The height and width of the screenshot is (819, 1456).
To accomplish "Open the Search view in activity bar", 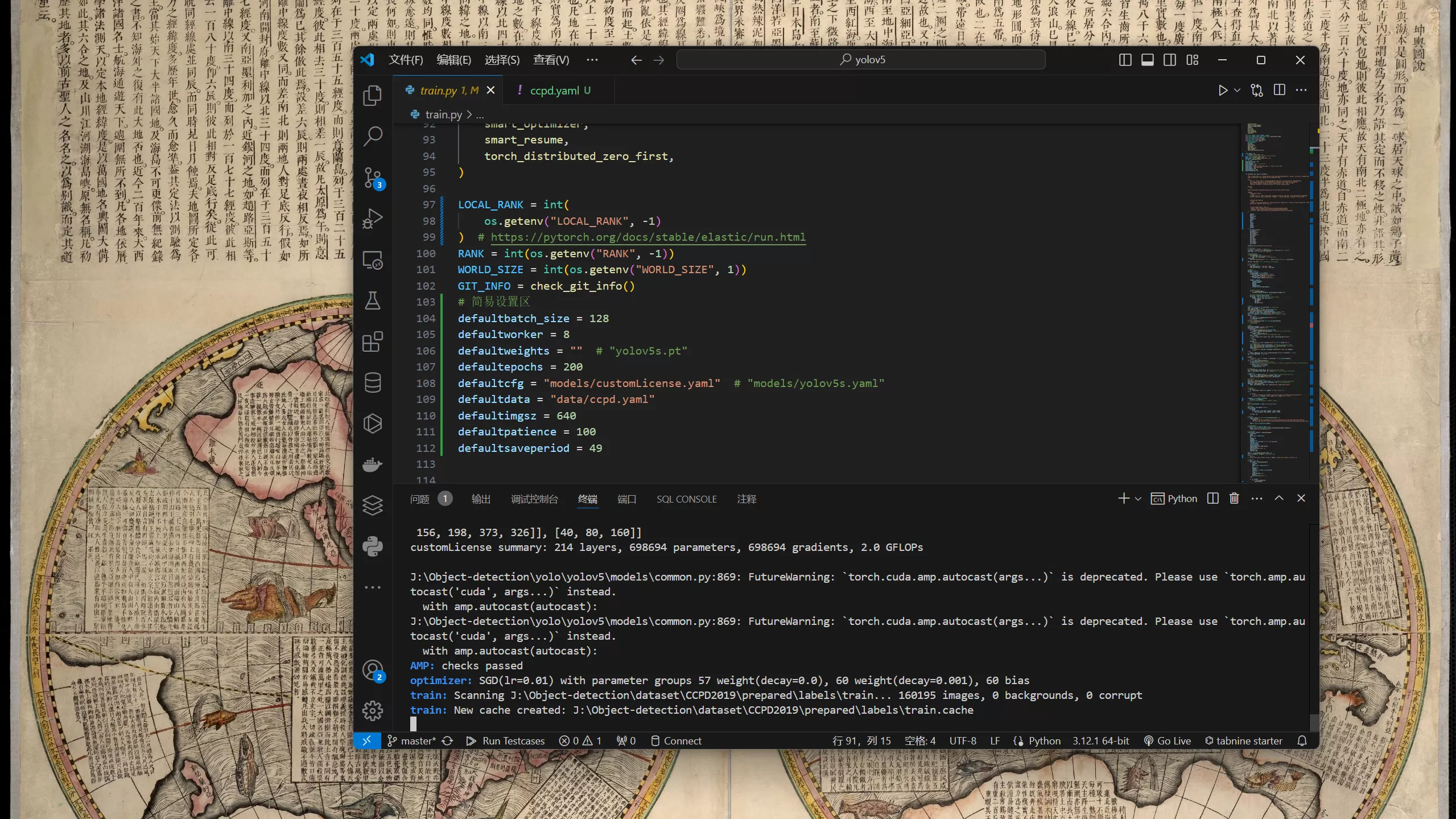I will pos(373,136).
